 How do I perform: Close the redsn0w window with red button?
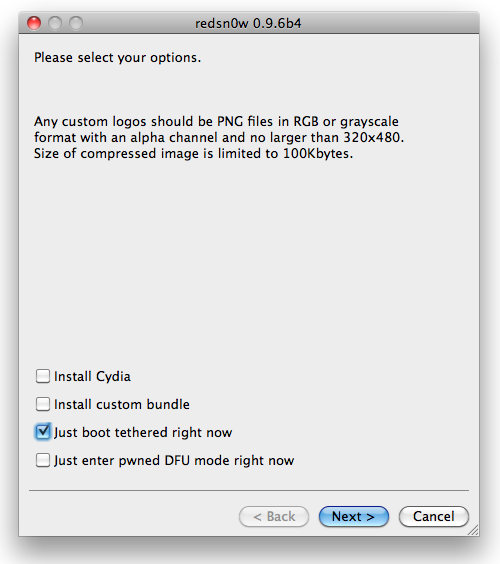34,23
